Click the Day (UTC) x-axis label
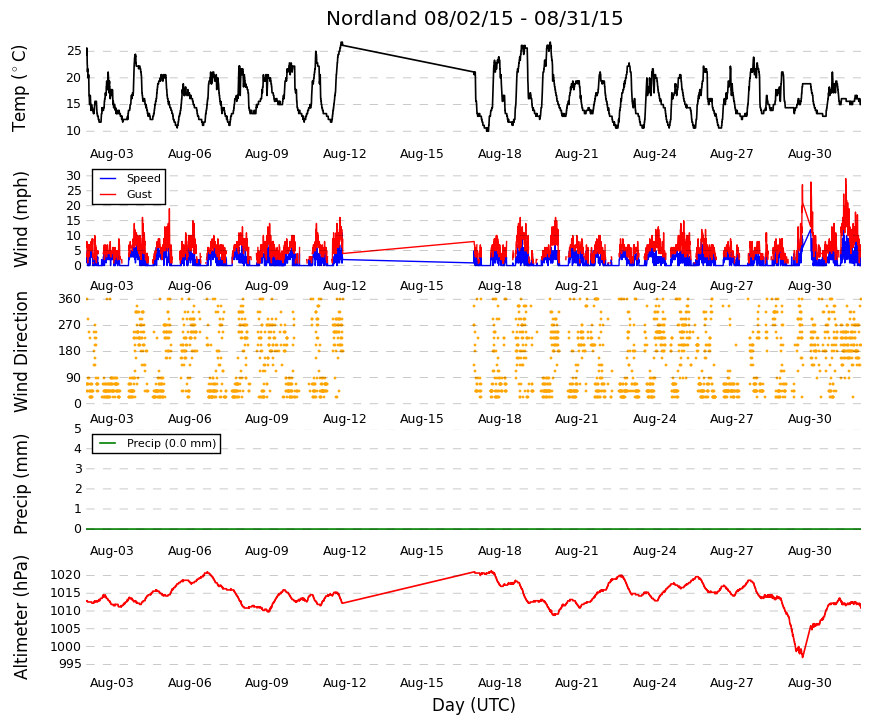This screenshot has width=871, height=725. 474,705
